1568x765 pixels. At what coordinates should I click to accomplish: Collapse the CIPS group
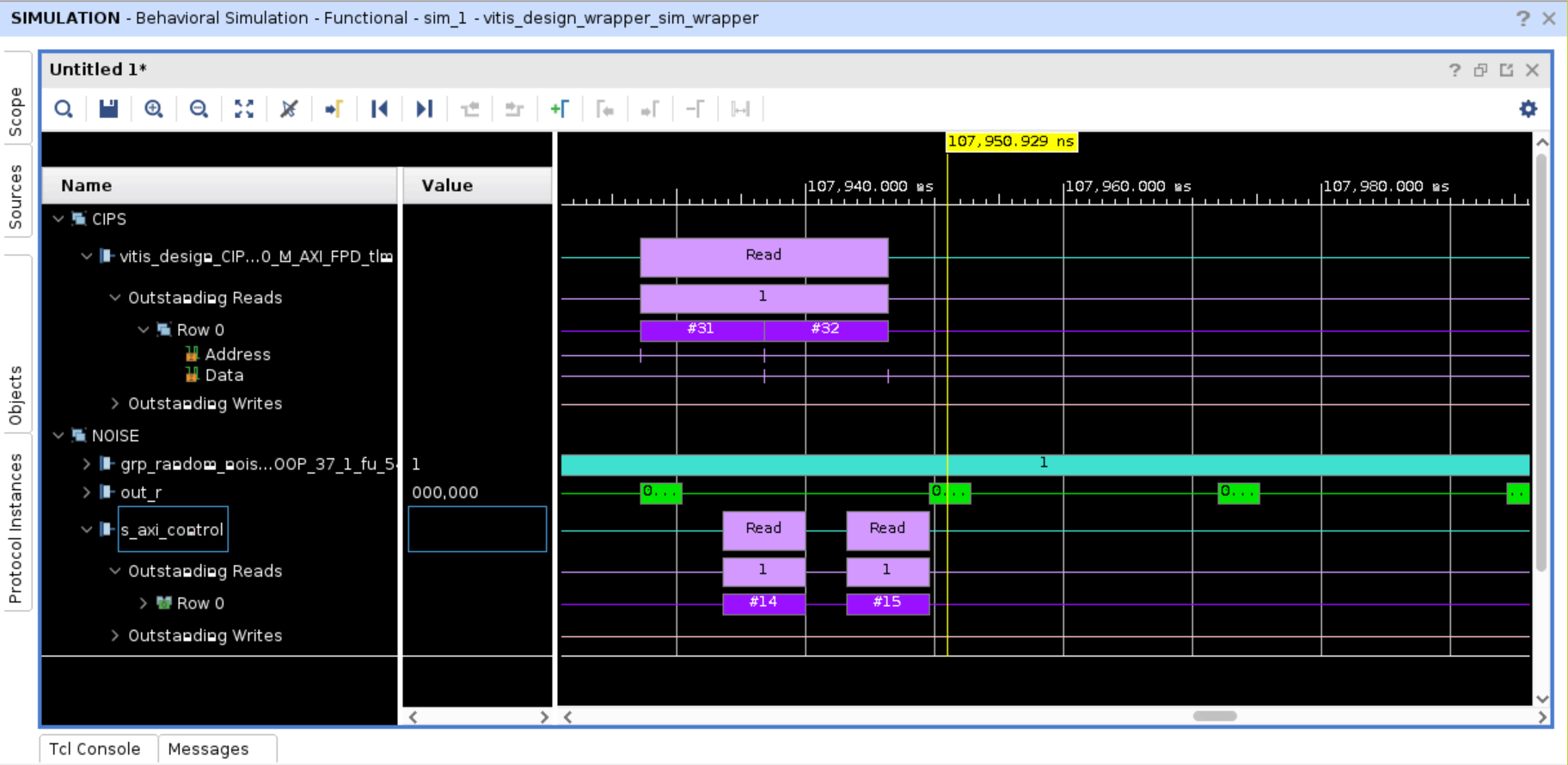pos(58,219)
